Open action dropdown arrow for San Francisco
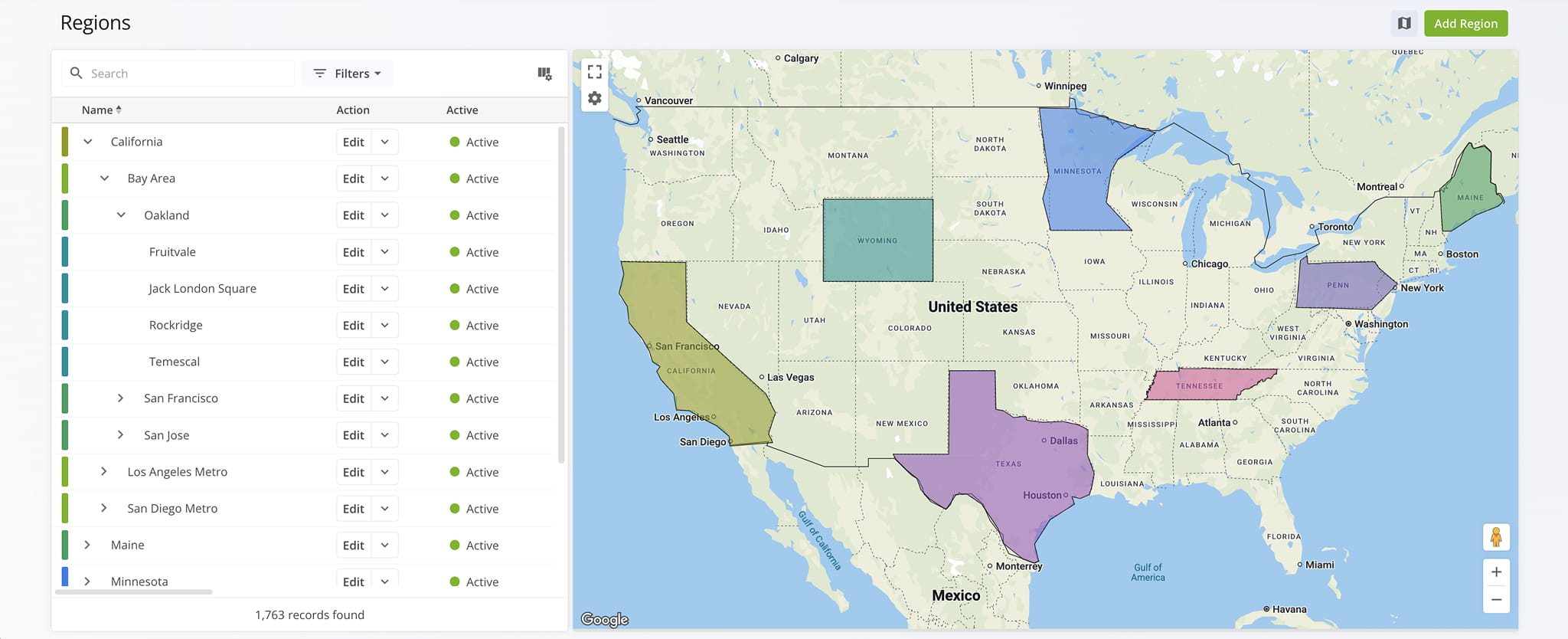Screen dimensions: 1568x639 tap(385, 398)
